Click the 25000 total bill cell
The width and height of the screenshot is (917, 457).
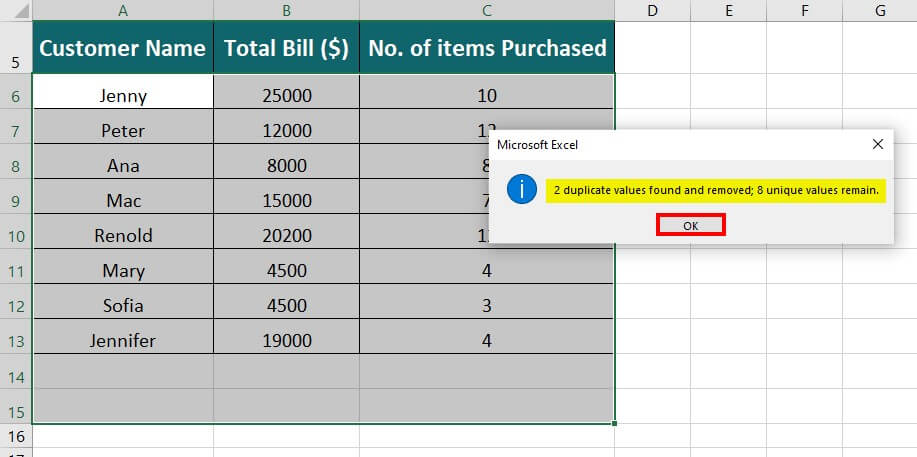[x=287, y=91]
